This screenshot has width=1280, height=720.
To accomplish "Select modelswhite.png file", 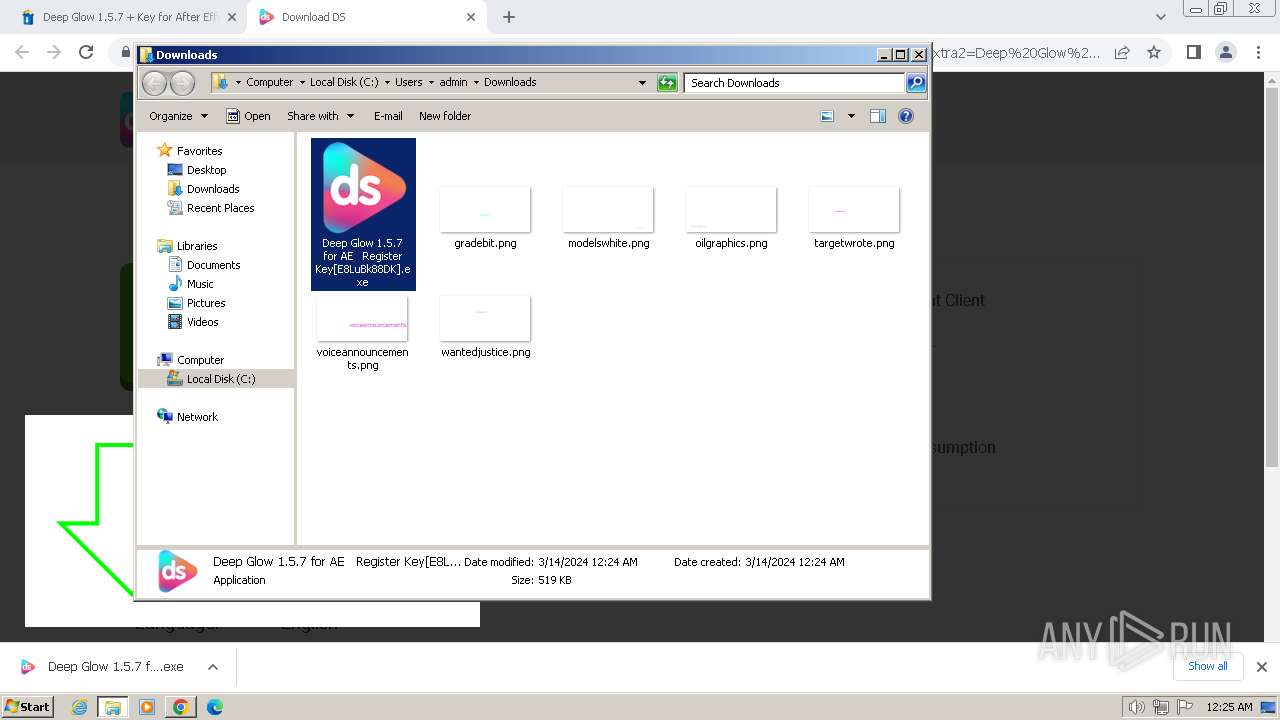I will pyautogui.click(x=608, y=218).
